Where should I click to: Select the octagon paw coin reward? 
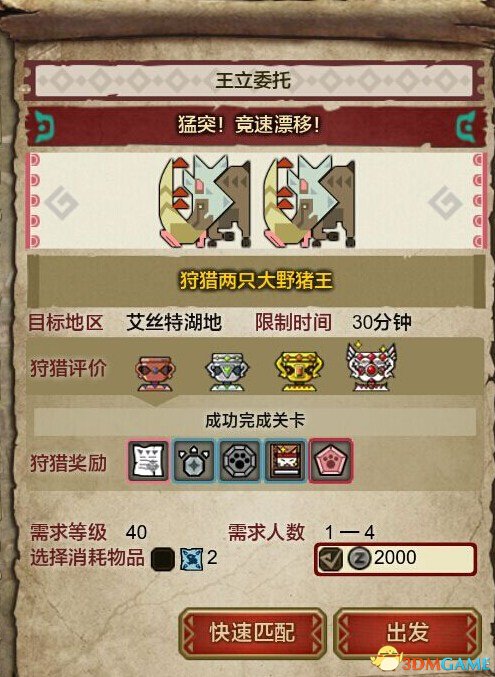[240, 460]
